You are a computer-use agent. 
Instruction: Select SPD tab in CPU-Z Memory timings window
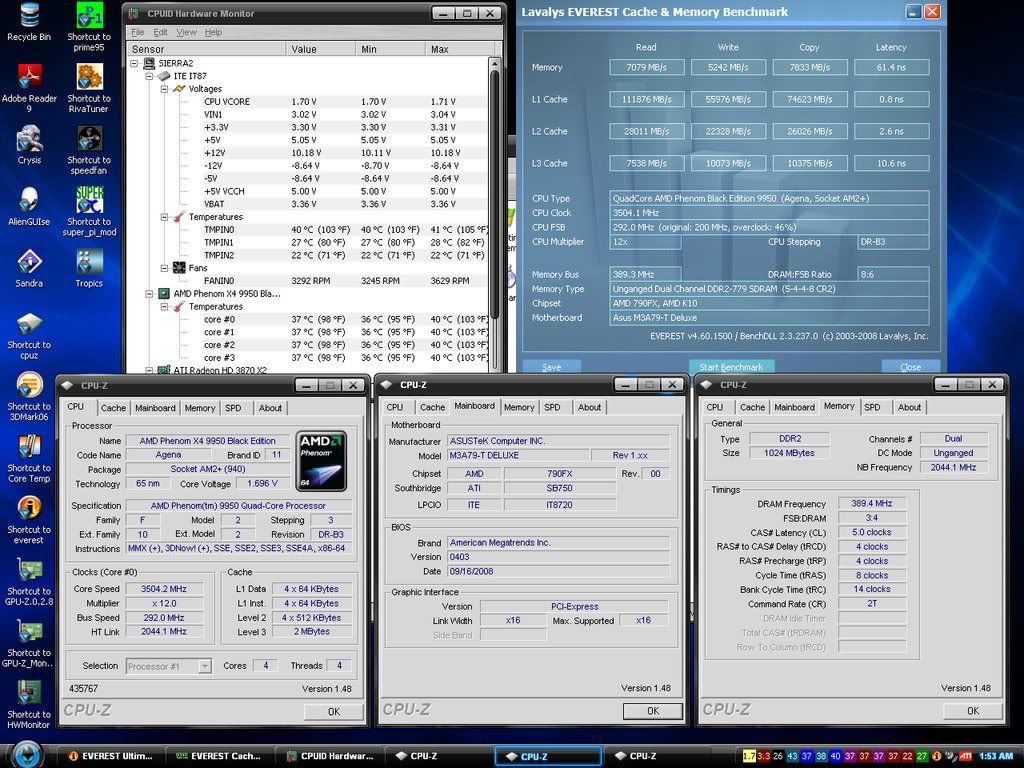pos(872,408)
